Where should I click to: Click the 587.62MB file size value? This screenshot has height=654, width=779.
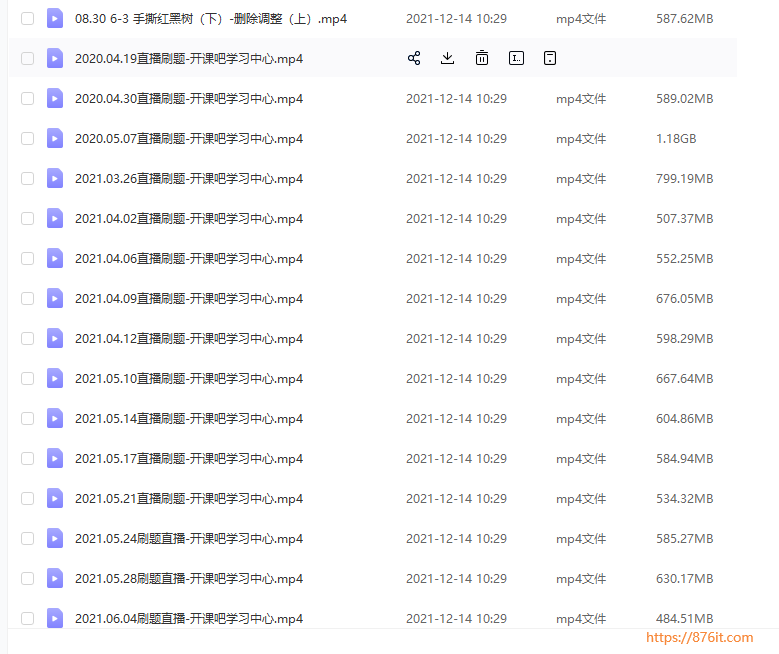[685, 18]
